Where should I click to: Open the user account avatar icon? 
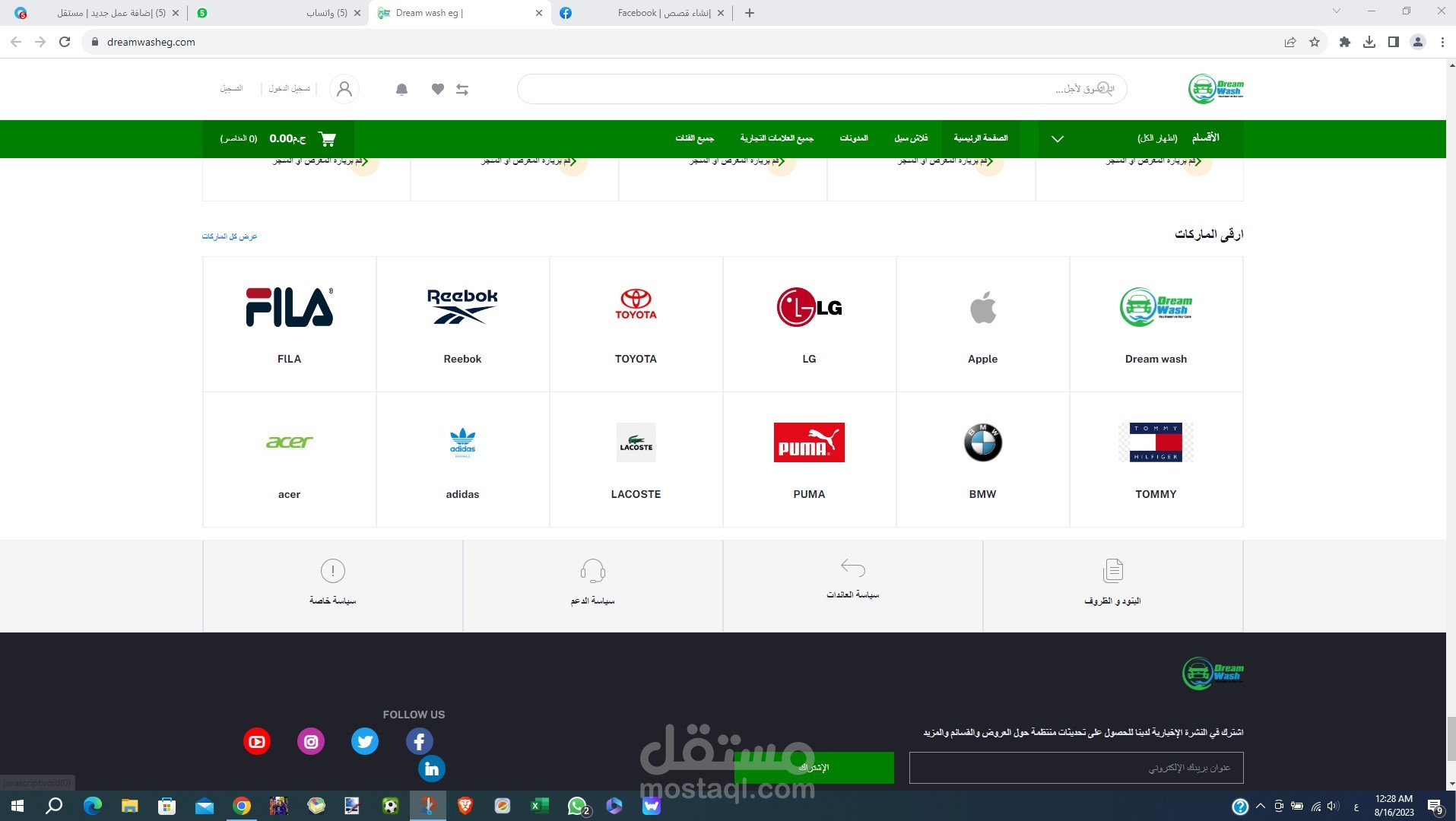coord(344,89)
